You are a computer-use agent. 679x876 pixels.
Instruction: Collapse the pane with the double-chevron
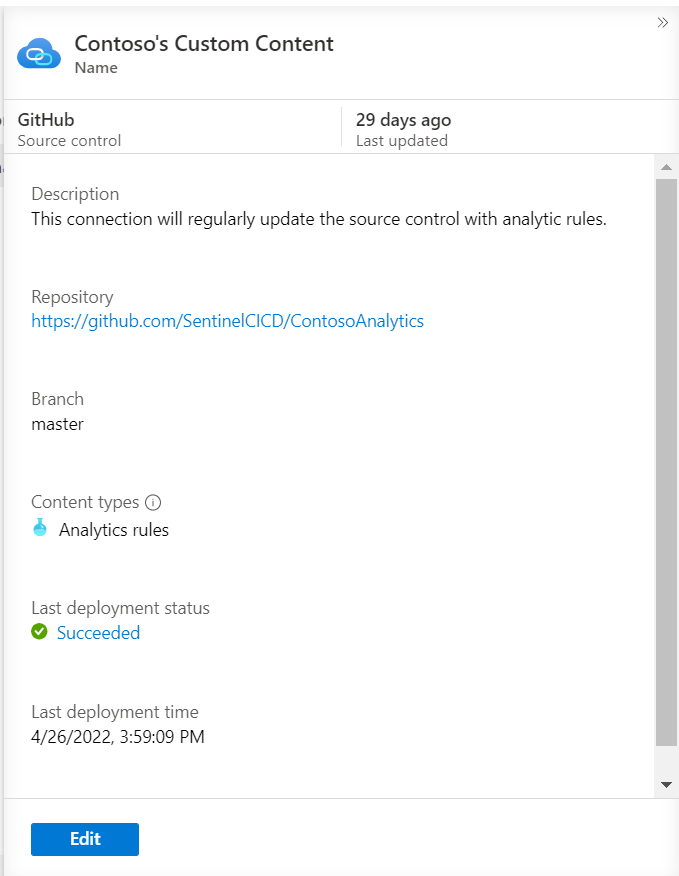coord(663,22)
